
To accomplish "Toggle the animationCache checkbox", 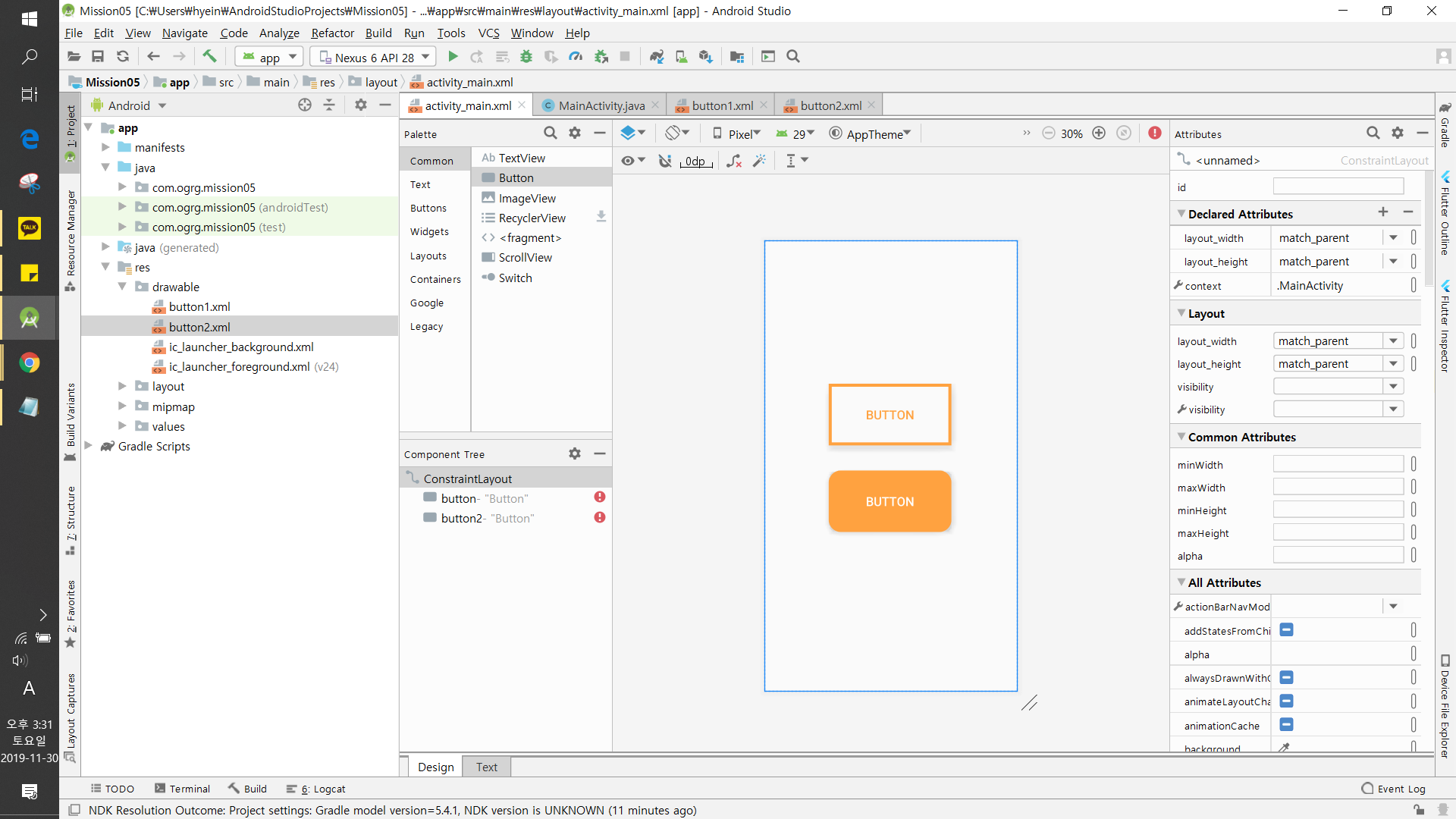I will (x=1286, y=725).
